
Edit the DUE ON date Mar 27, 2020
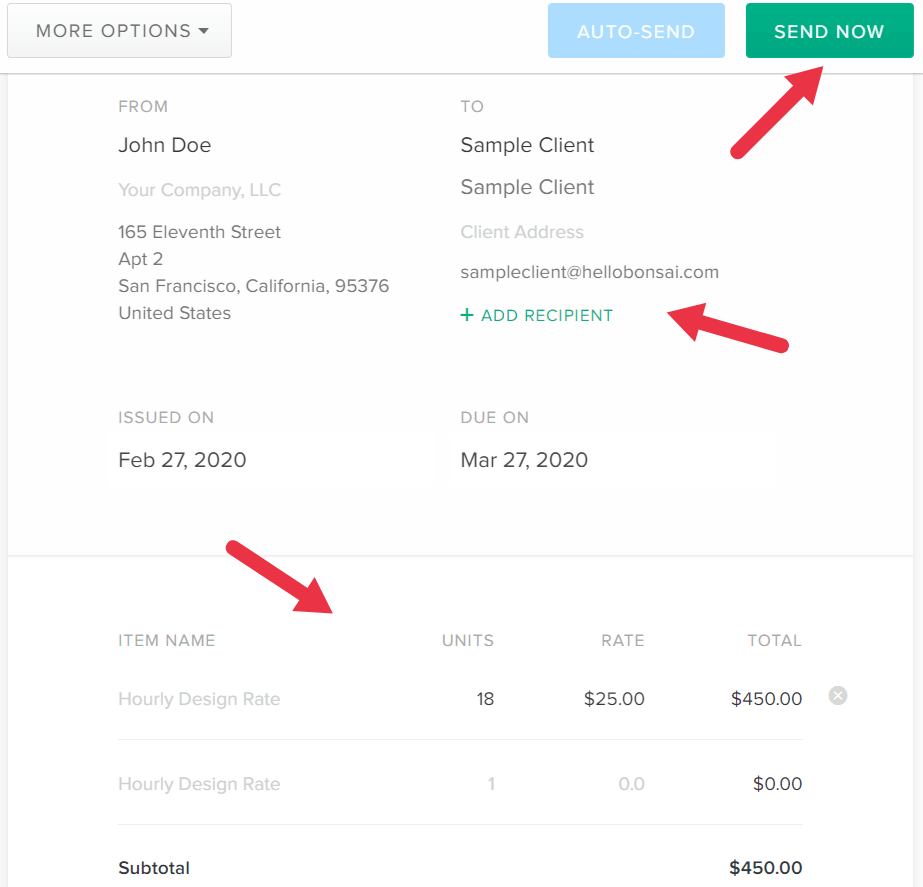point(524,460)
